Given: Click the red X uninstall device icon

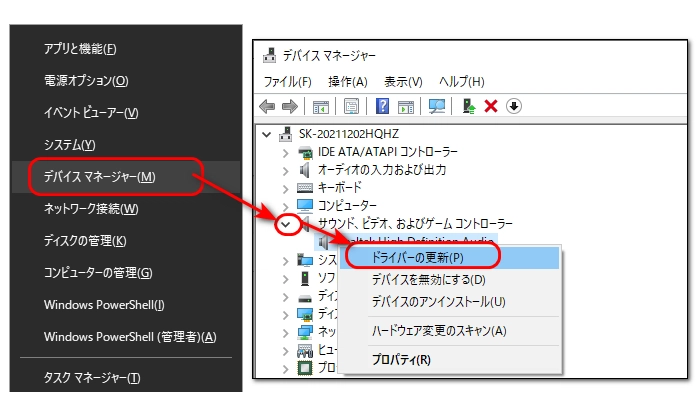Looking at the screenshot, I should pos(491,107).
